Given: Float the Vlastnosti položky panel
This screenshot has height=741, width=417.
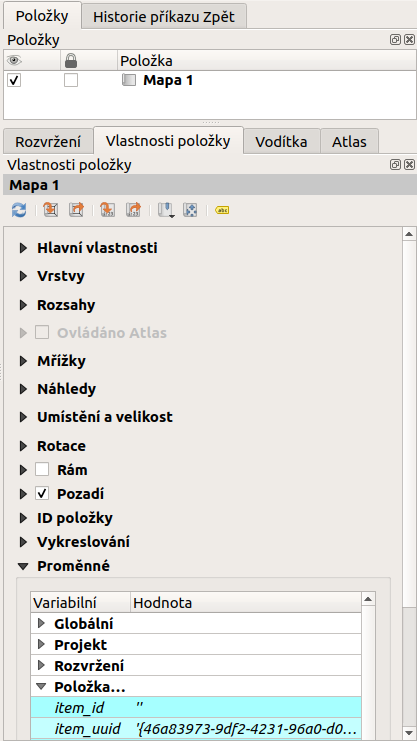Looking at the screenshot, I should pos(395,164).
